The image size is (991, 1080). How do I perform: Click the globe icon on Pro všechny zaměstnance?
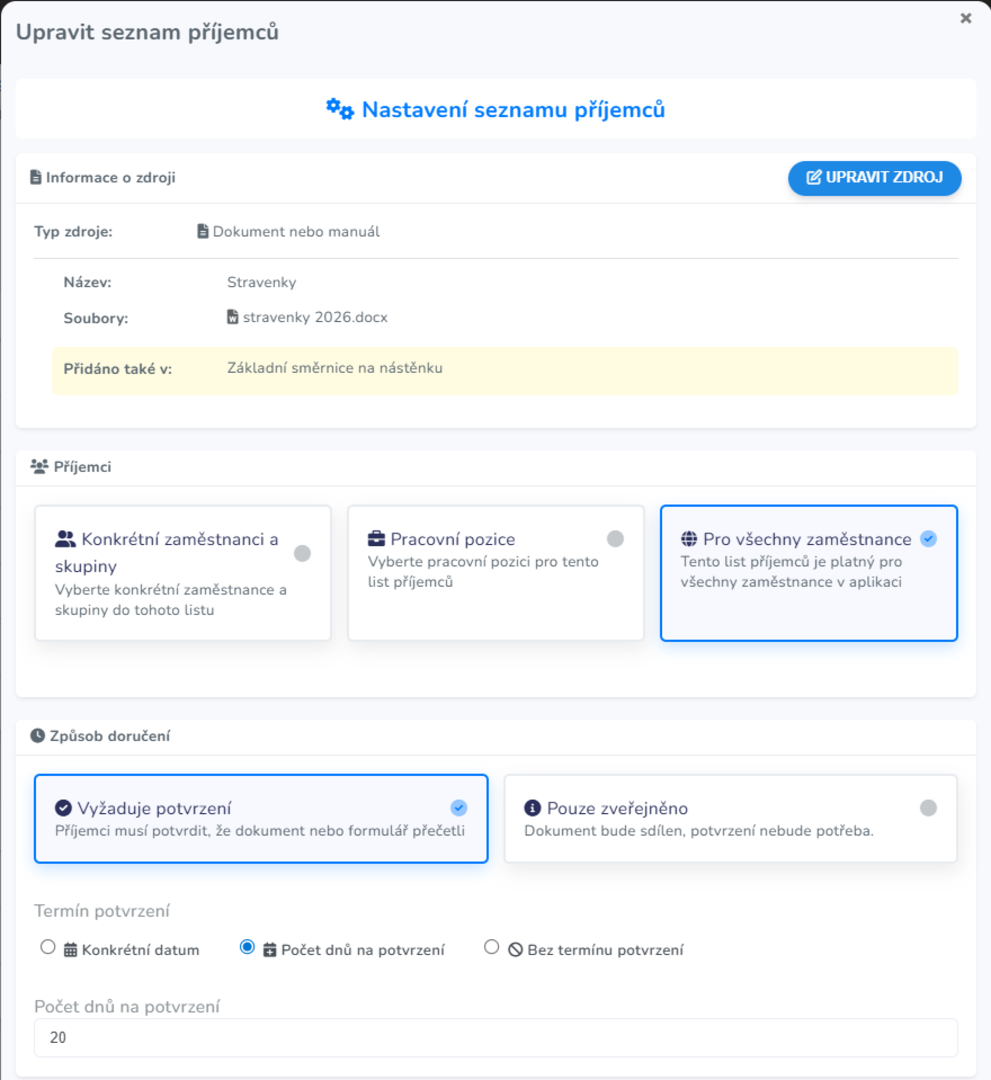(x=689, y=539)
